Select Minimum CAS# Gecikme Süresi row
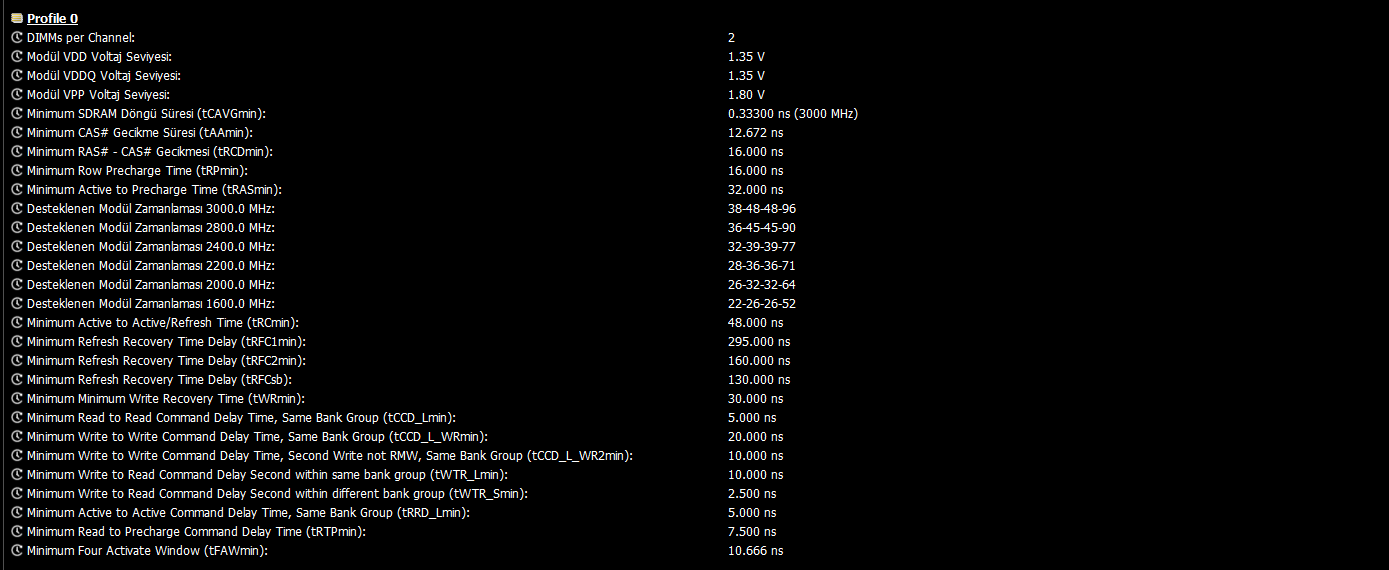The image size is (1389, 570). (x=694, y=132)
